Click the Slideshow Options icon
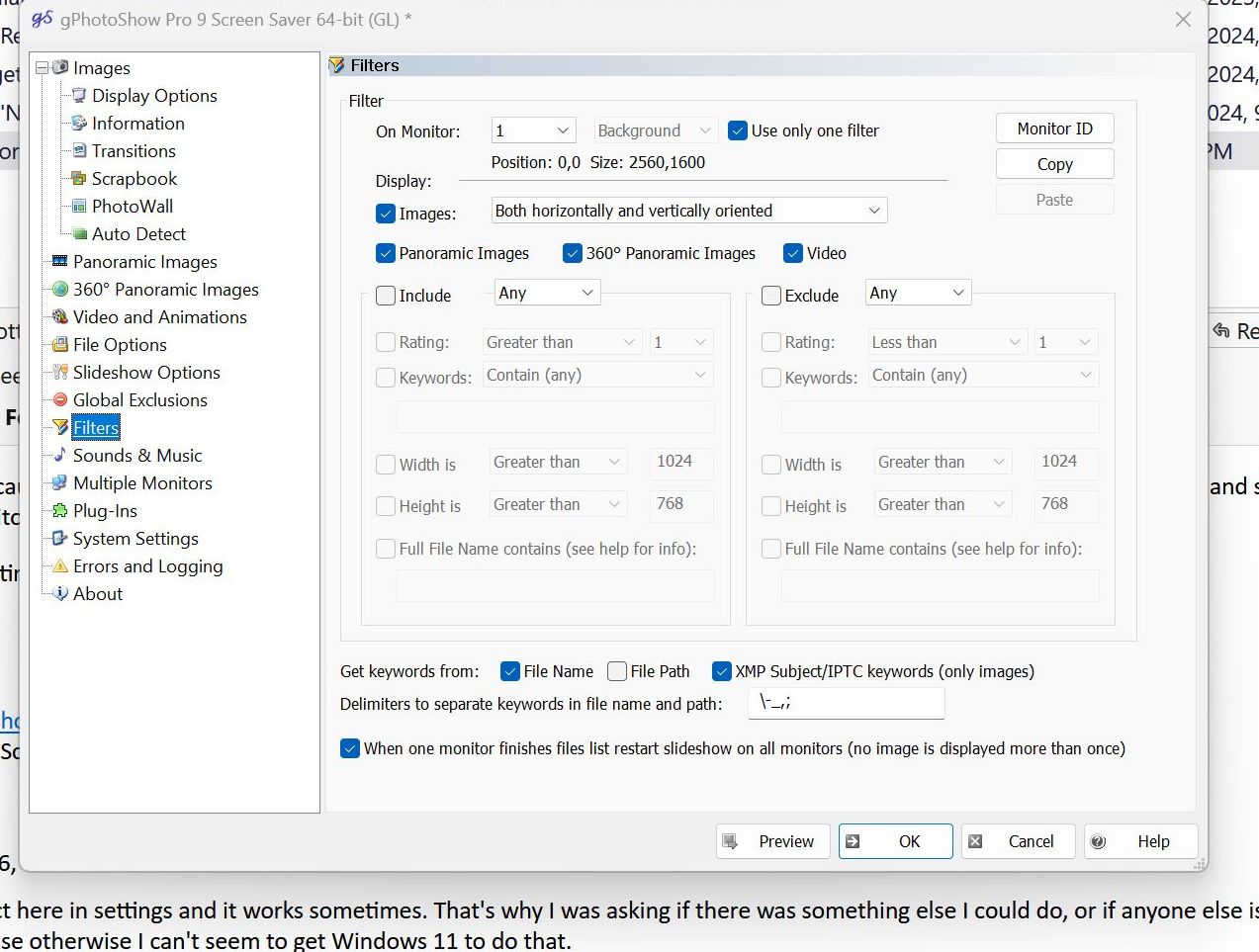This screenshot has width=1259, height=952. (x=60, y=372)
